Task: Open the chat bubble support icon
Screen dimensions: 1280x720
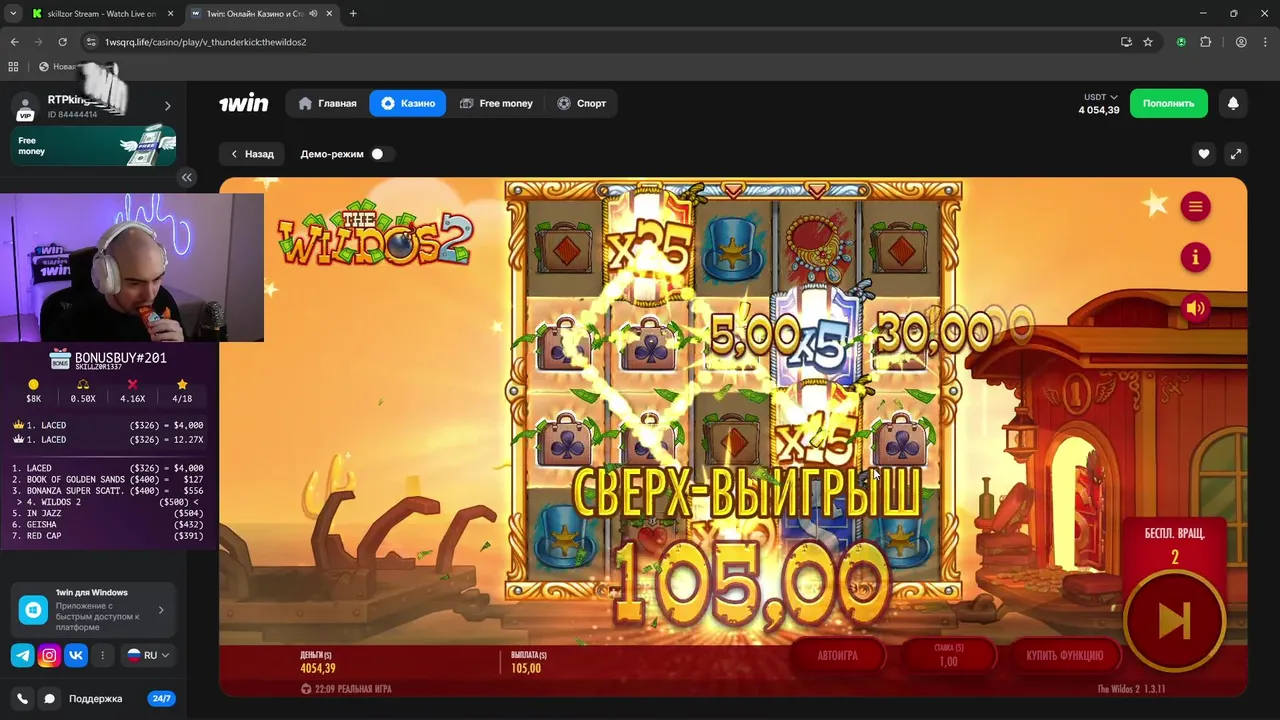Action: click(49, 699)
